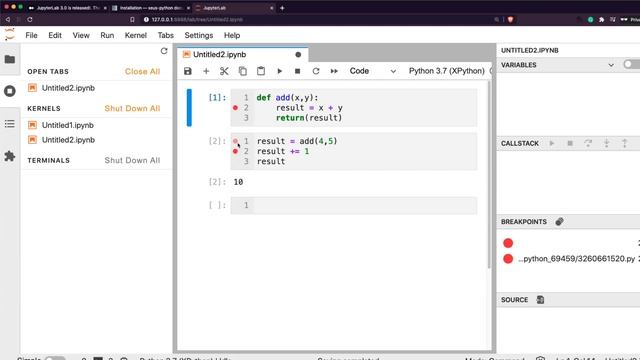
Task: Restart the kernel with circular arrow icon
Action: pos(316,71)
